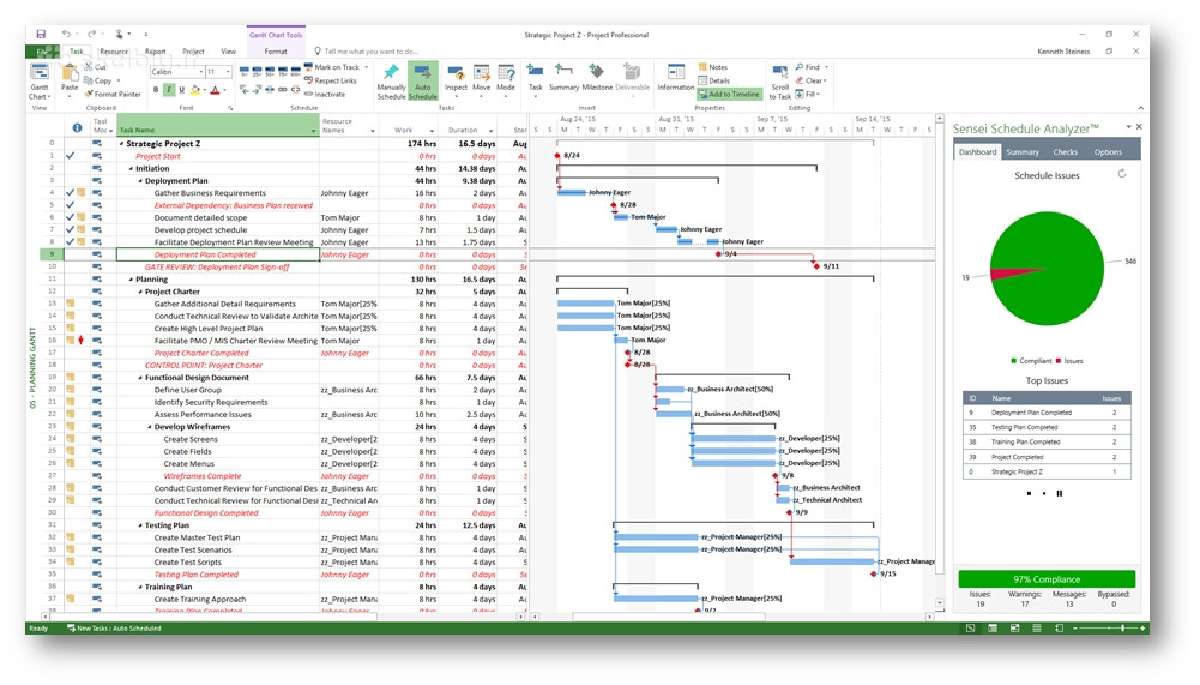1200x685 pixels.
Task: Open the Duration column filter dropdown
Action: coord(491,131)
